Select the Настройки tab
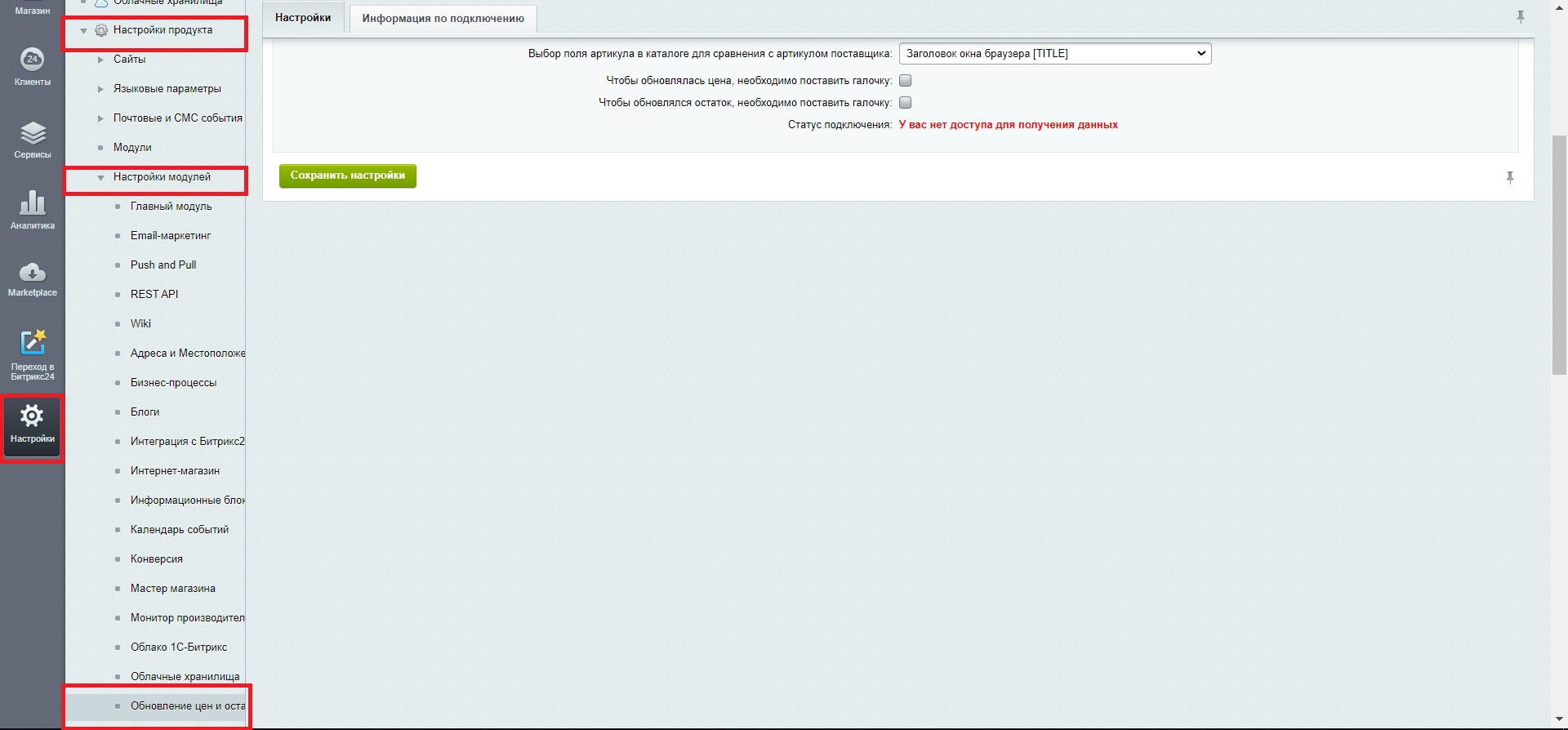This screenshot has width=1568, height=730. 303,17
